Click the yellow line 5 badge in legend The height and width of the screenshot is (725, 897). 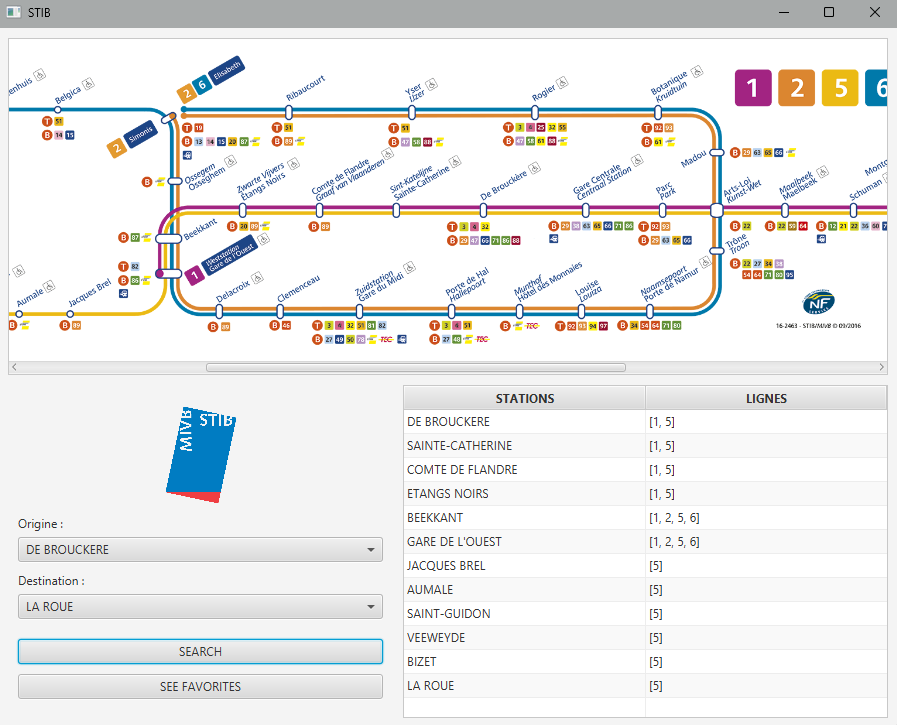839,88
